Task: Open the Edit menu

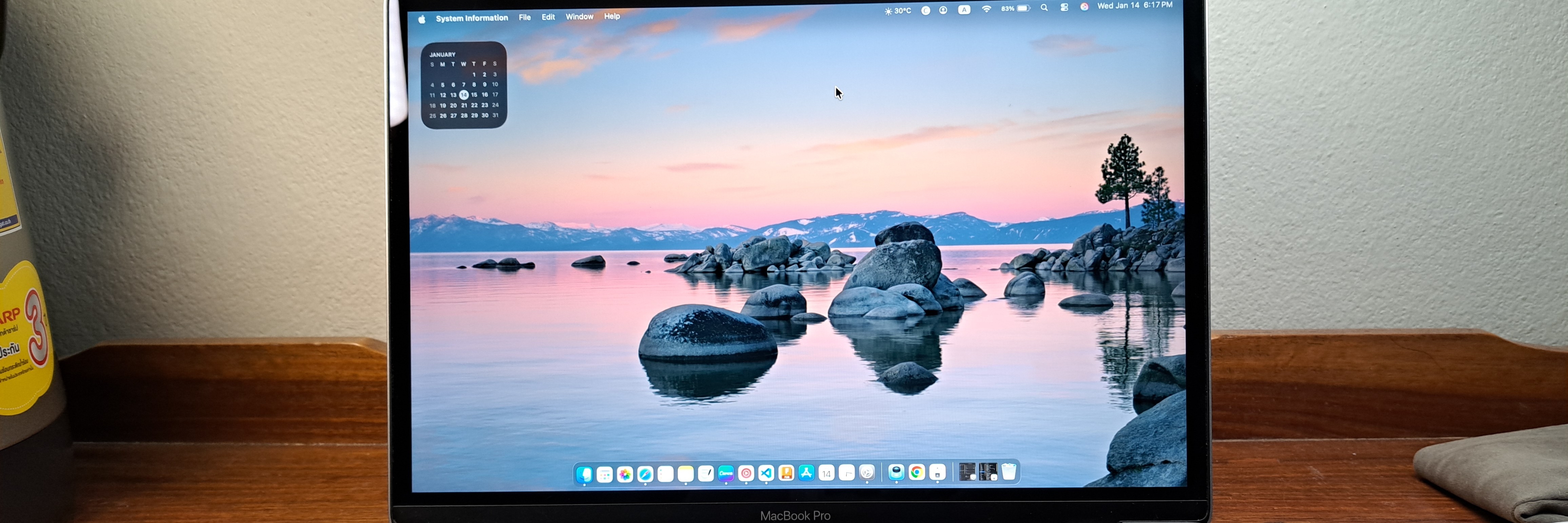Action: pos(548,17)
